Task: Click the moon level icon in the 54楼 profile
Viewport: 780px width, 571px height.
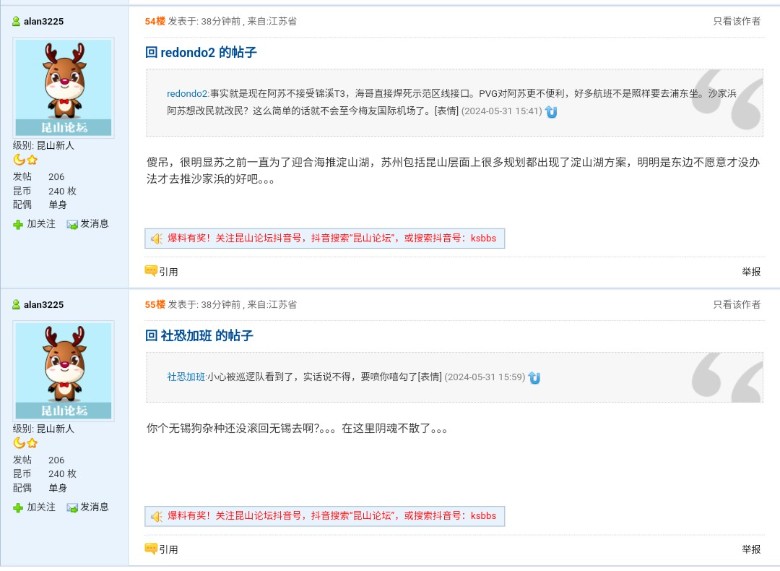Action: click(19, 160)
